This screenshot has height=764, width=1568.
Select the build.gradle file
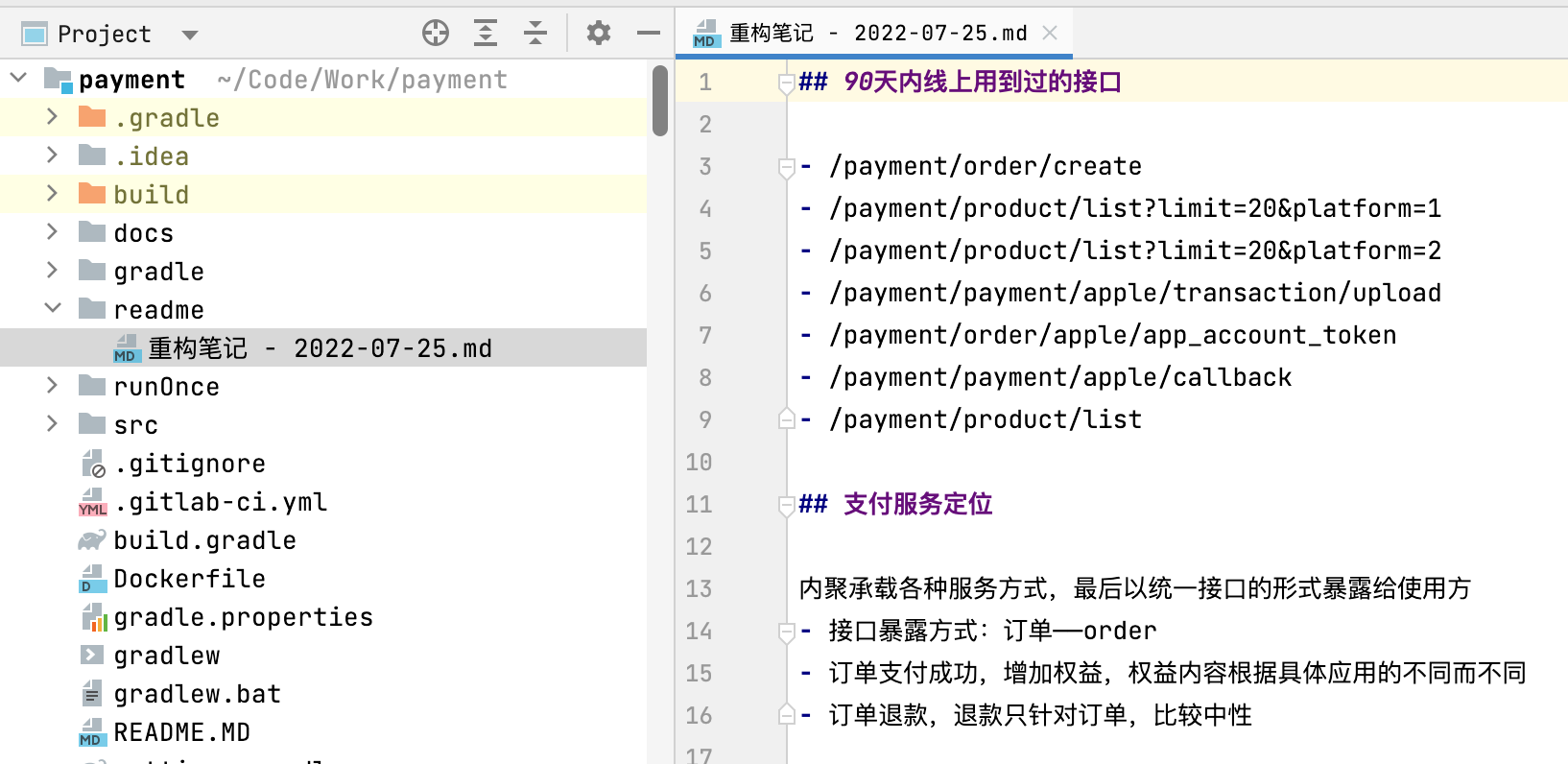(x=204, y=540)
